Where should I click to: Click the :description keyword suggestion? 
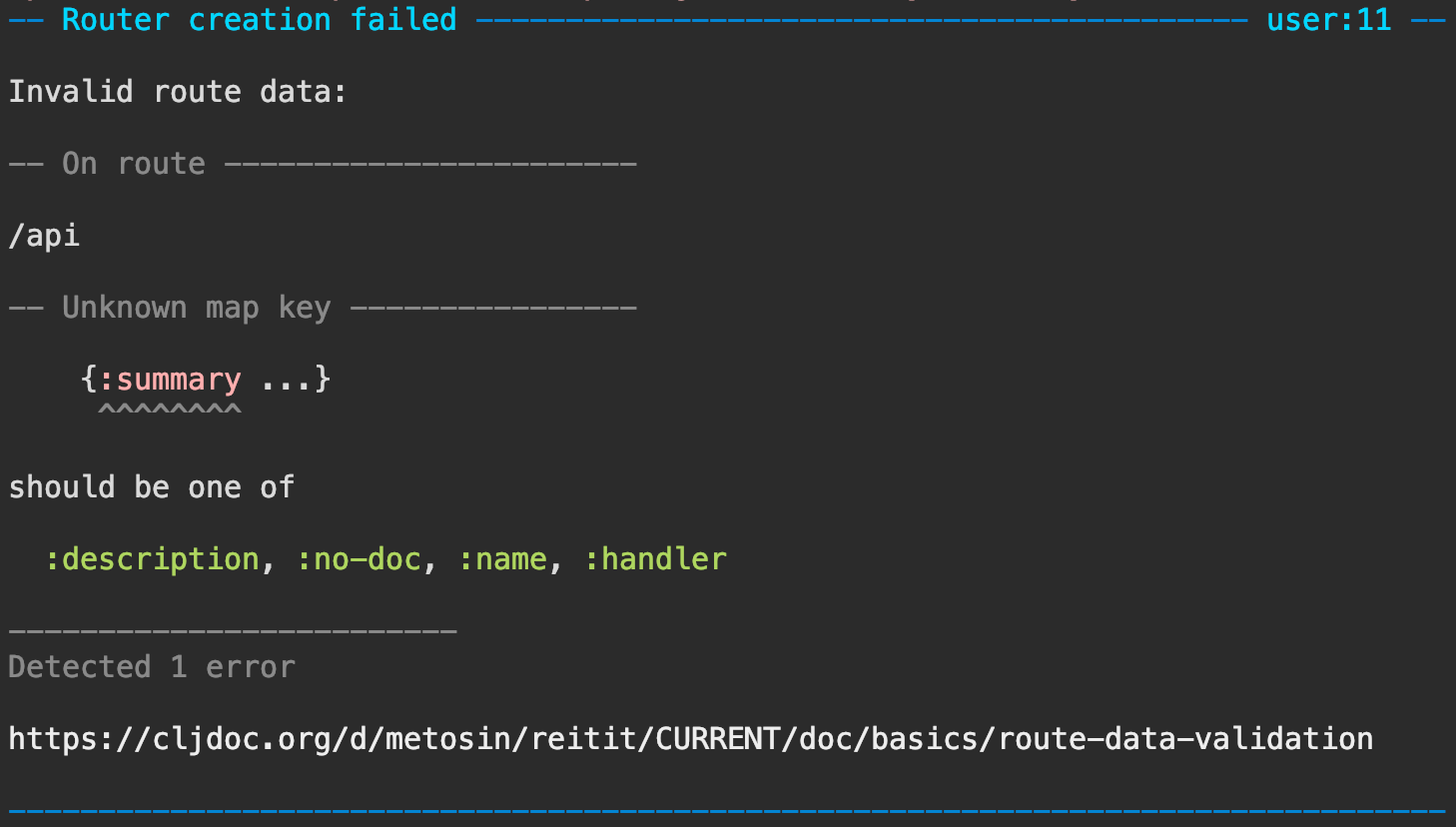point(152,559)
